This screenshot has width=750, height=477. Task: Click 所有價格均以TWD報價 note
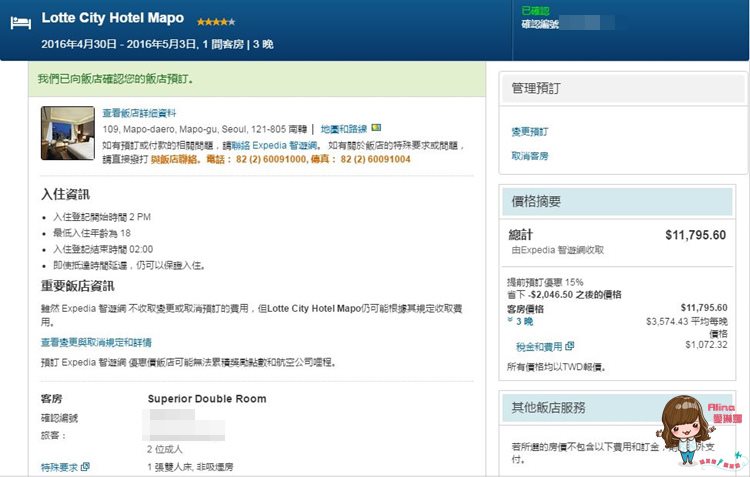tap(556, 367)
